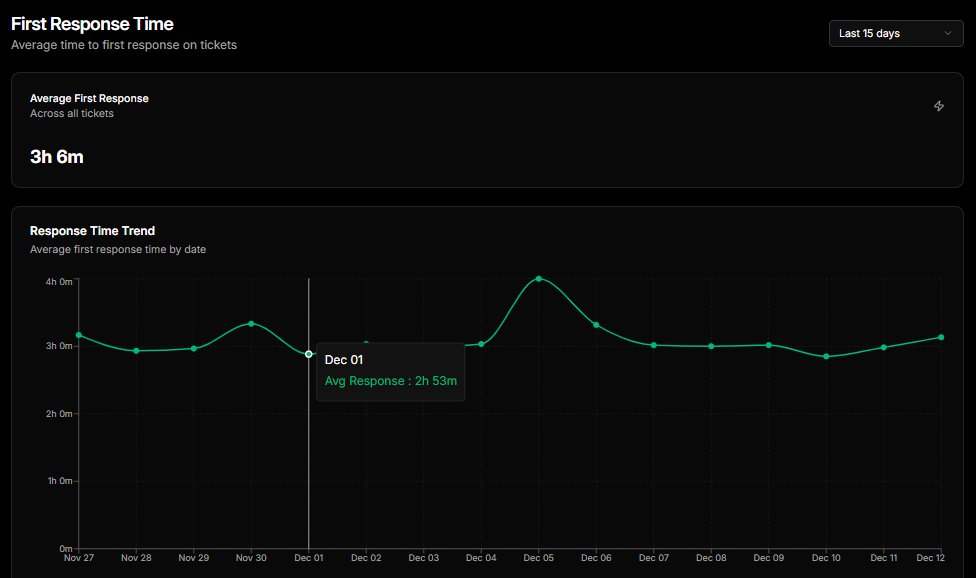Select the Dec 04 data point on chart
976x578 pixels.
click(x=481, y=344)
